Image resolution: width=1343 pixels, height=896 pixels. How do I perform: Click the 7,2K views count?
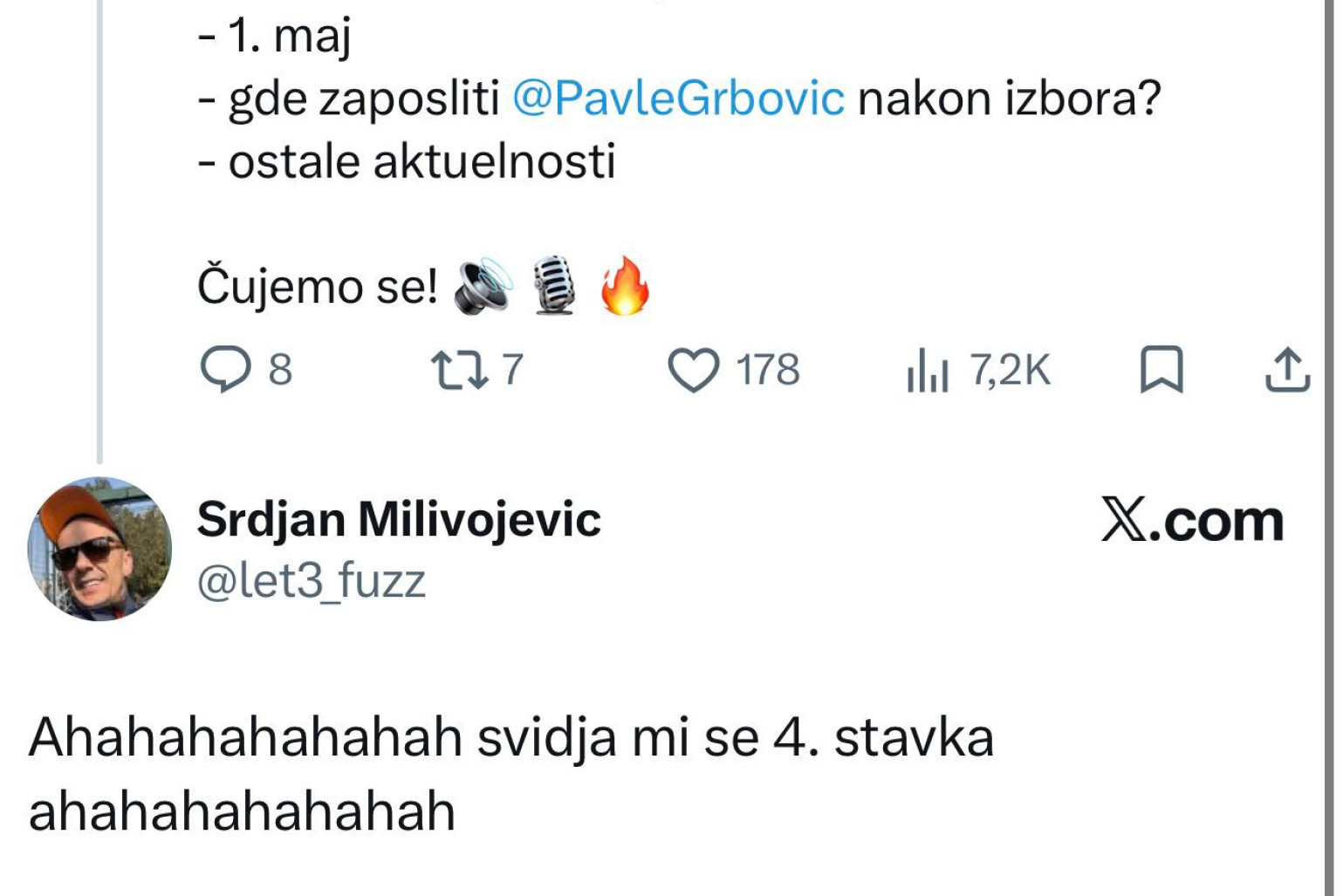(x=1011, y=370)
